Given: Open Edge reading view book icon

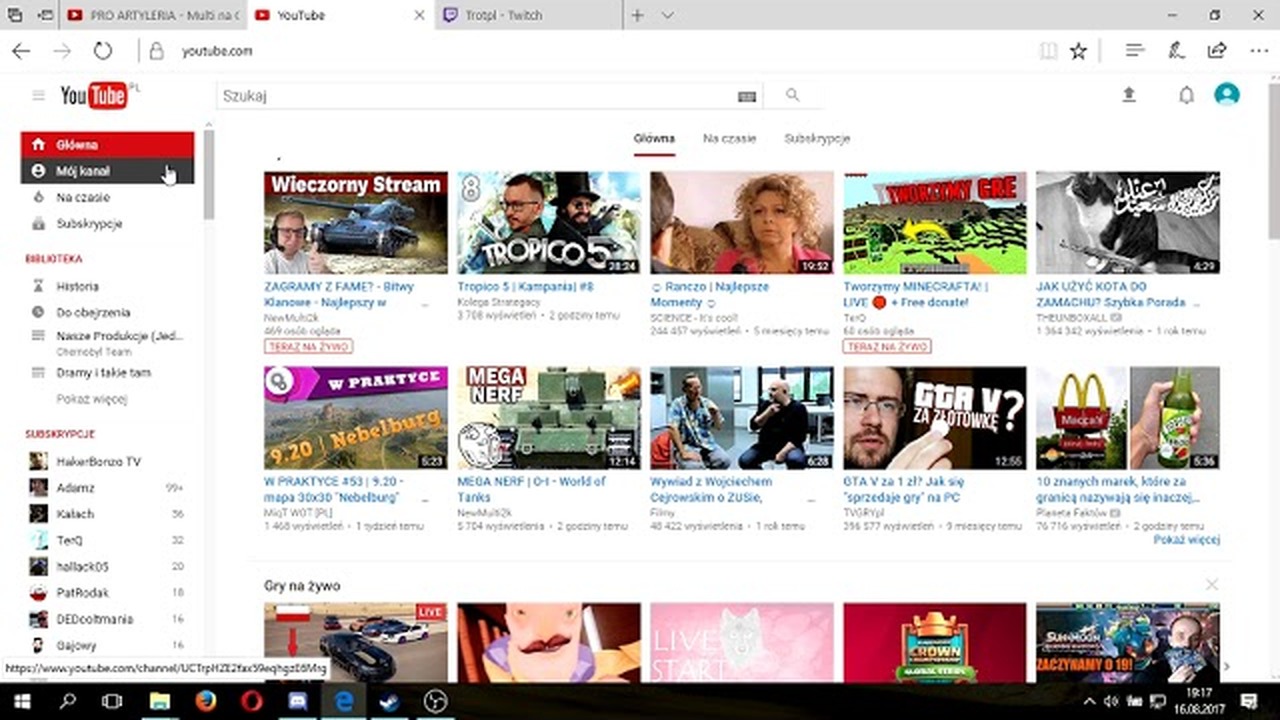Looking at the screenshot, I should 1048,51.
